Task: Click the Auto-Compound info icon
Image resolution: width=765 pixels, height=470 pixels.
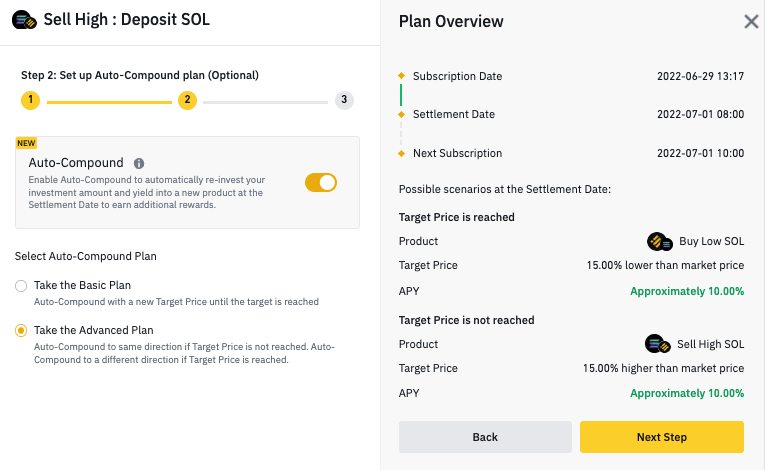Action: [x=139, y=163]
